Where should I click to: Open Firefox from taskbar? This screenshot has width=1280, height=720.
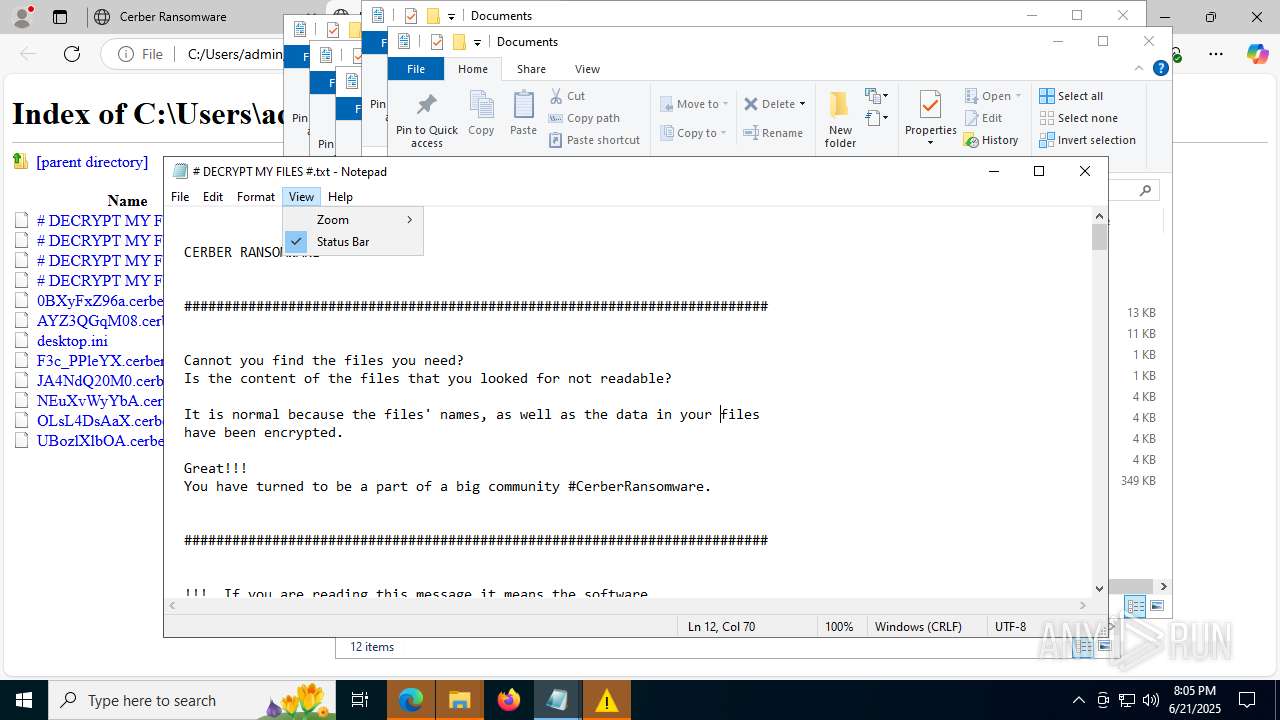click(509, 700)
